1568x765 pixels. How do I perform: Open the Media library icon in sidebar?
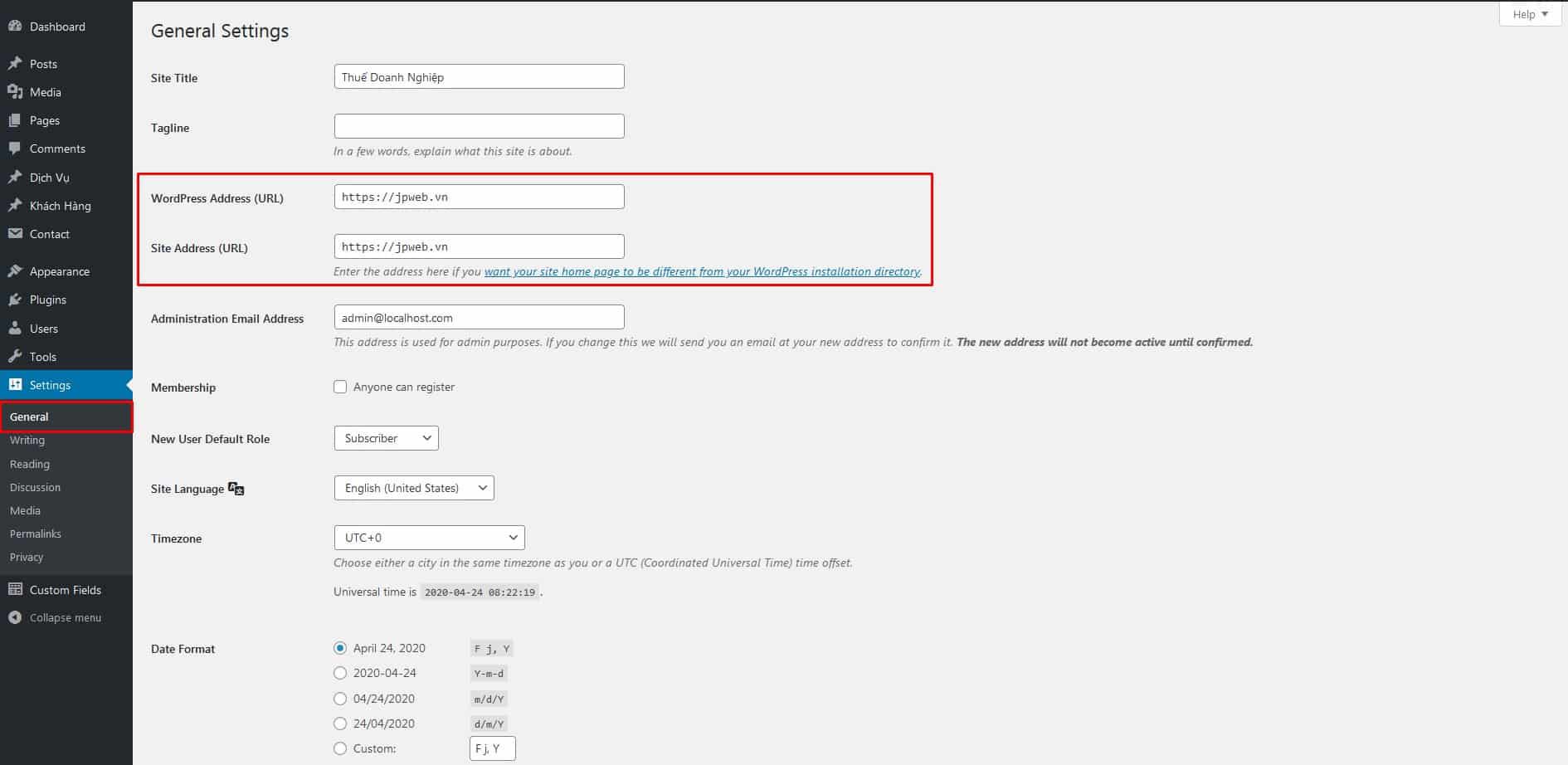(x=16, y=92)
